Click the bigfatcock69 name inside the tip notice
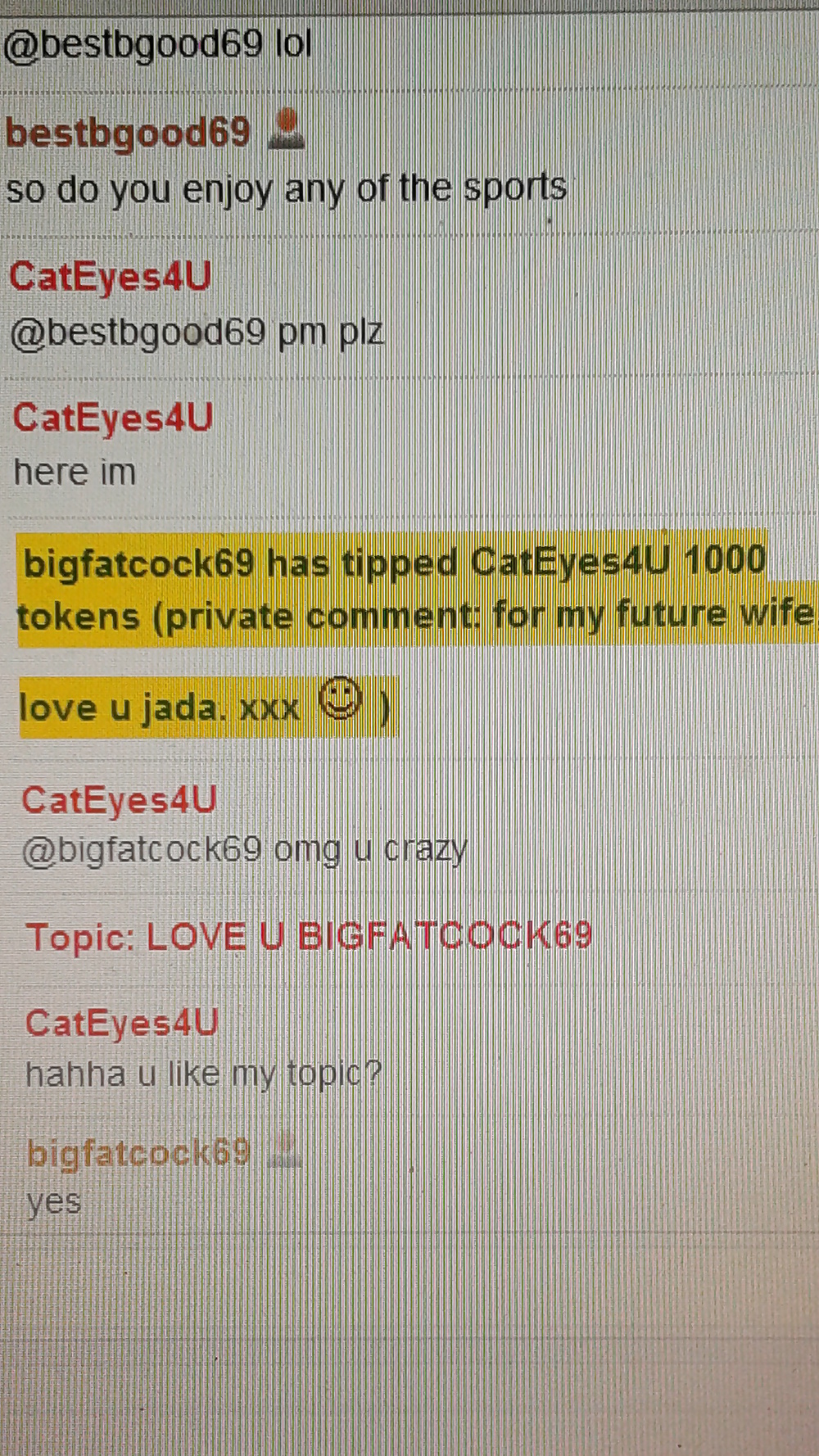The image size is (819, 1456). tap(138, 564)
